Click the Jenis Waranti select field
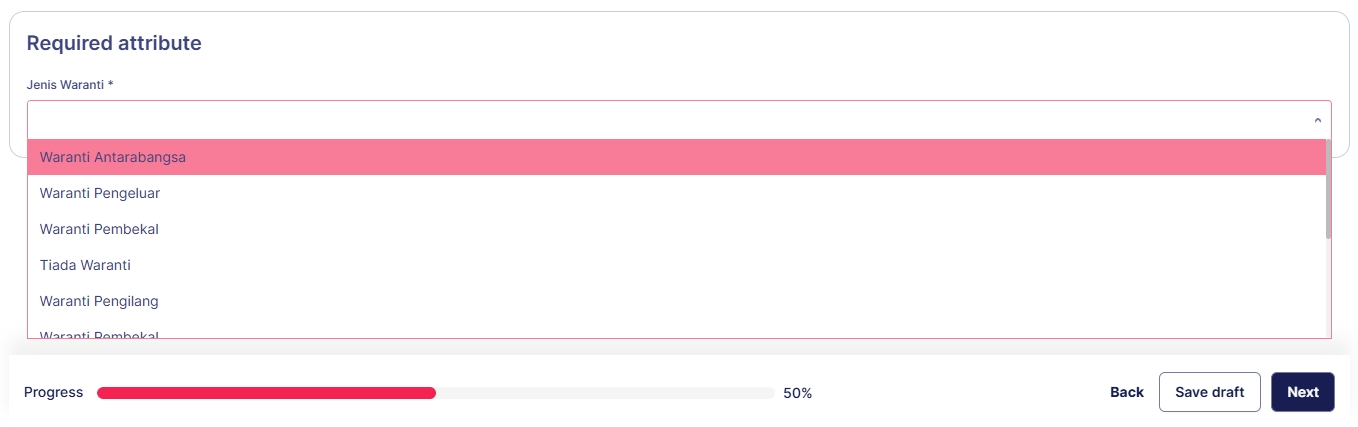Viewport: 1358px width, 427px height. (660, 120)
